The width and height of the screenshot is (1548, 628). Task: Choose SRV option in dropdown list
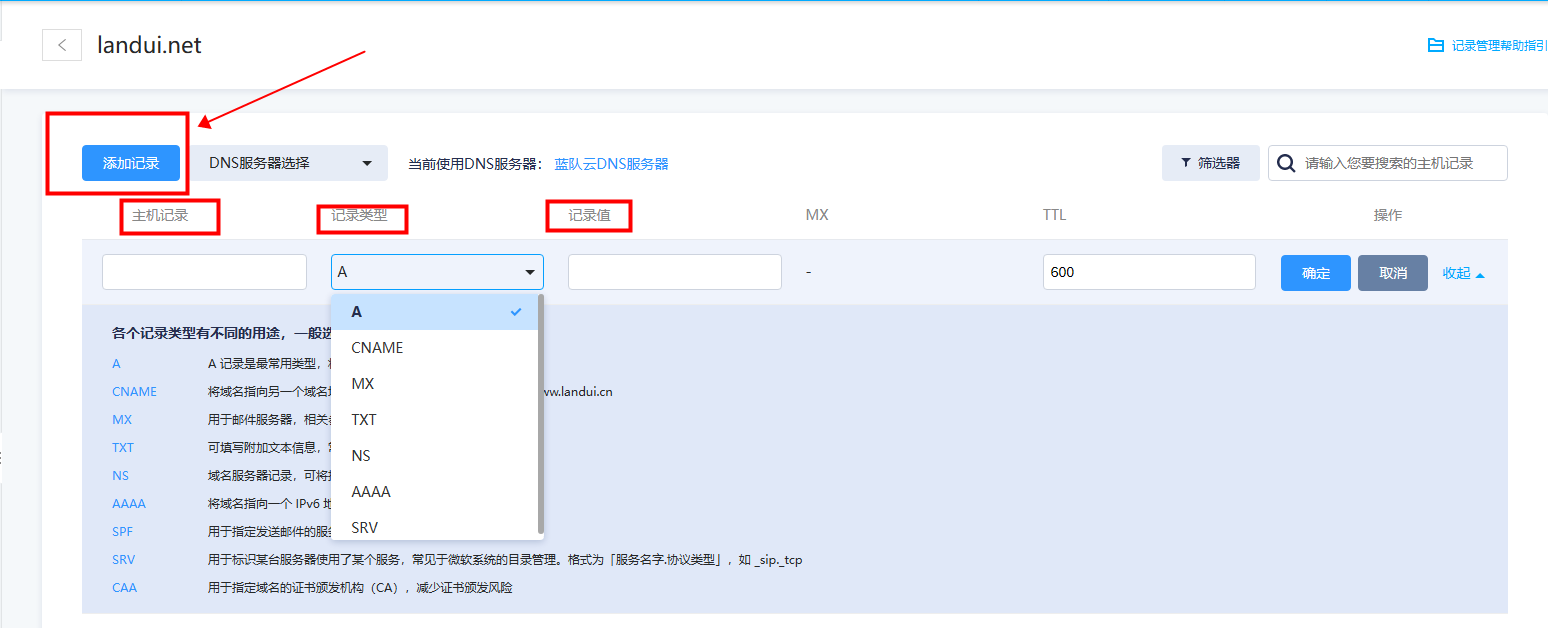365,527
